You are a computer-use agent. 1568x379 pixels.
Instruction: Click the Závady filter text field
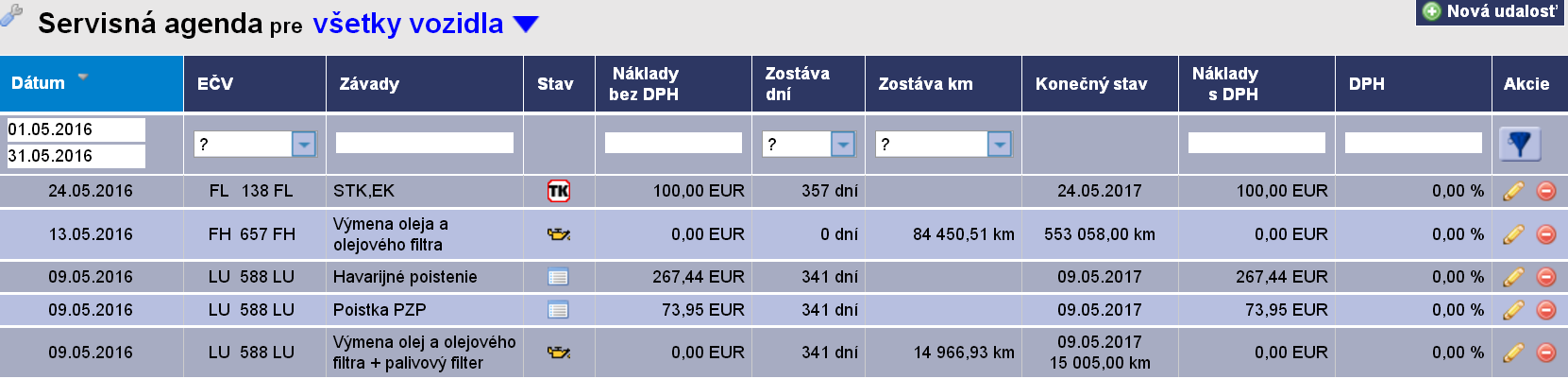coord(425,143)
